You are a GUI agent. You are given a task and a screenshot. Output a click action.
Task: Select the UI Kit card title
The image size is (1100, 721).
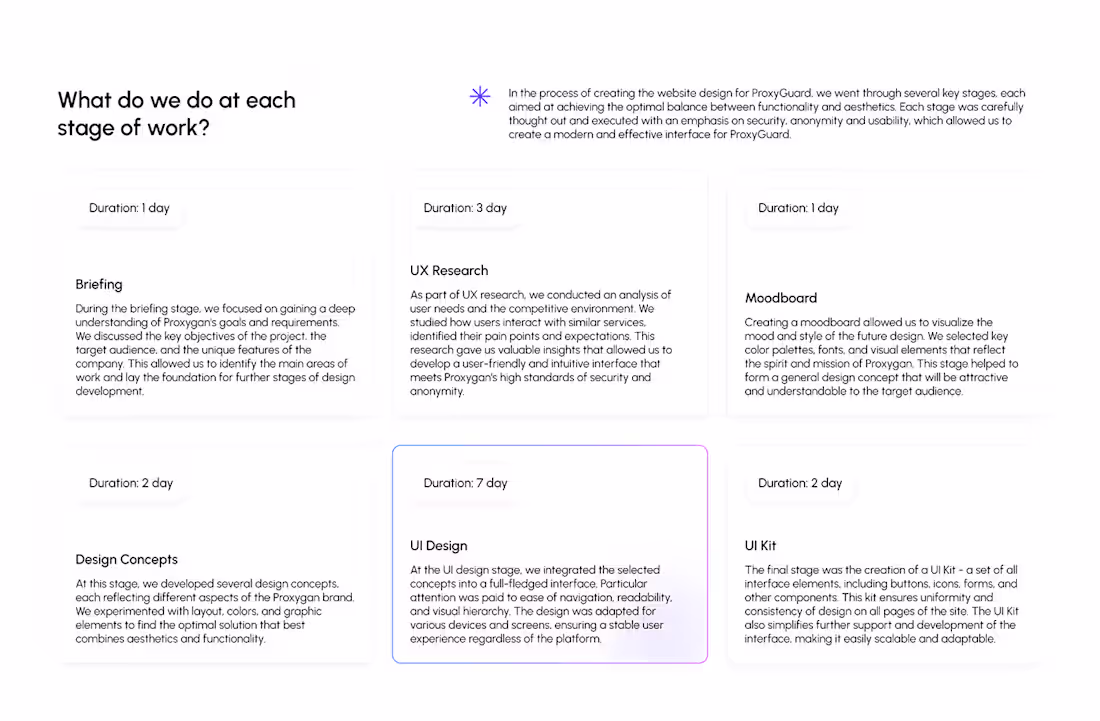click(761, 546)
